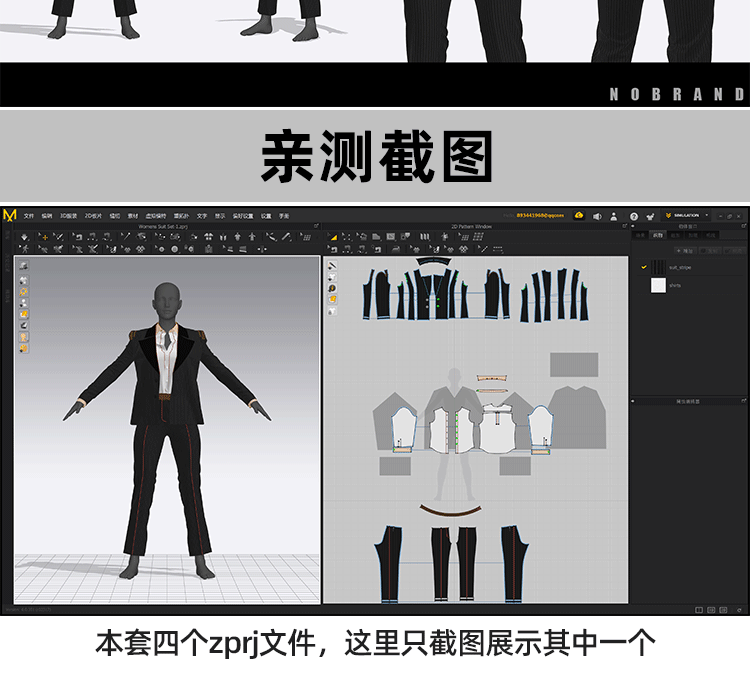Pop out the Object Browser panel
Screen dimensions: 750x676
click(743, 226)
